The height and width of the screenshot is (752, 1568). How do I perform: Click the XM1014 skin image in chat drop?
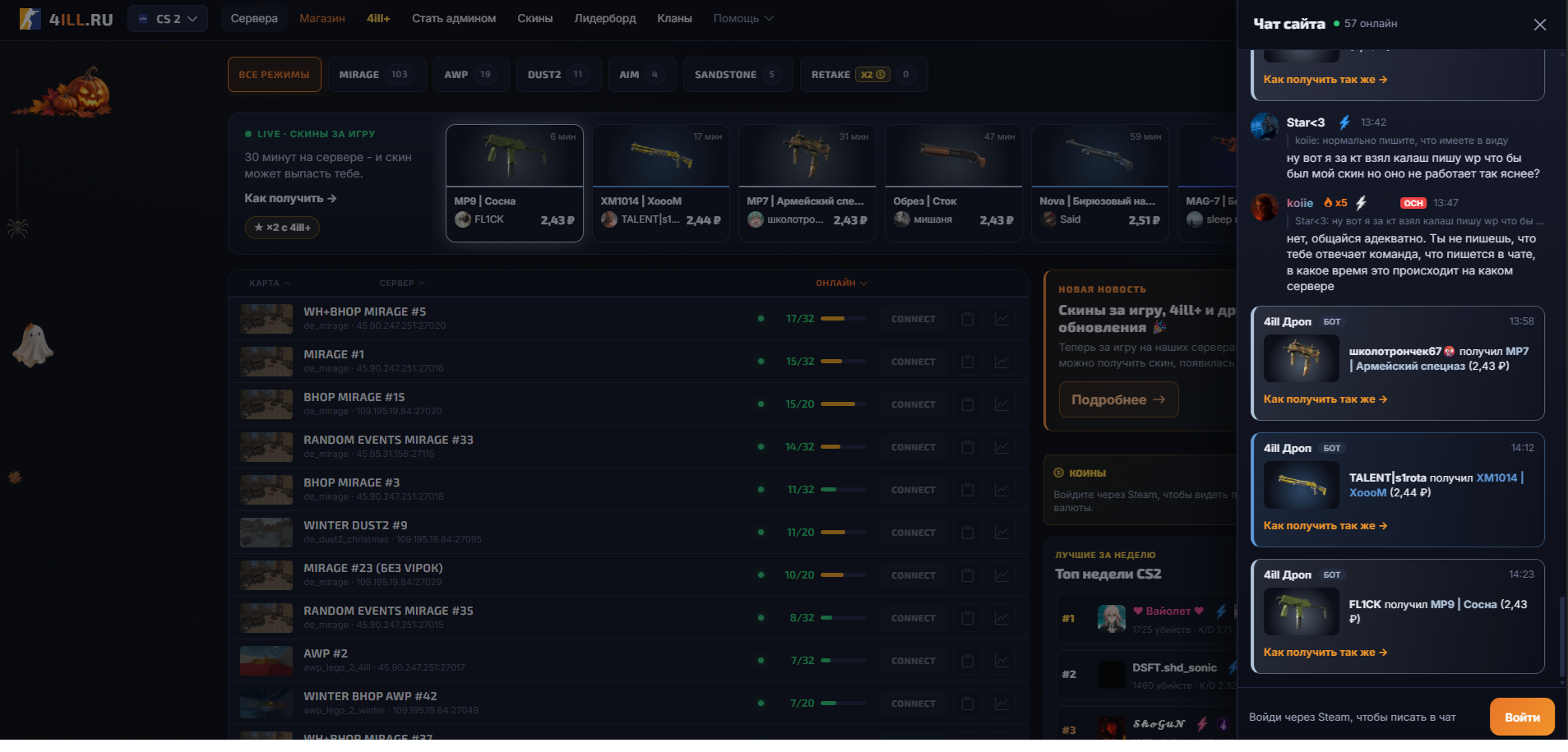[x=1302, y=485]
